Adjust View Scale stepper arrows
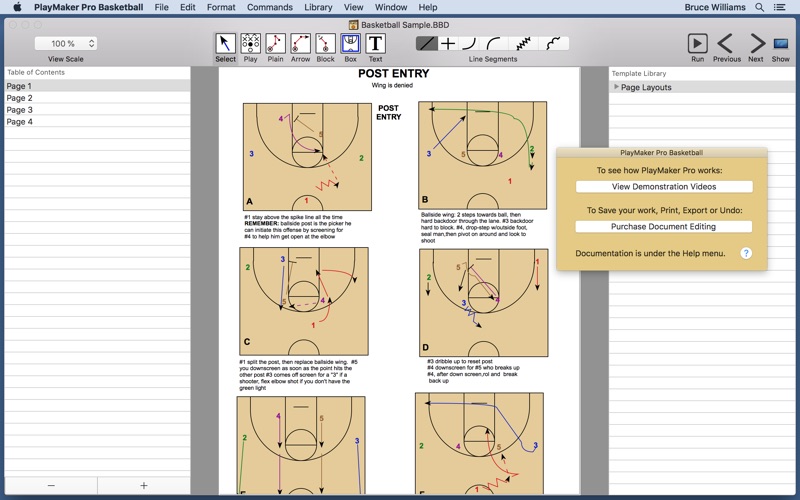The image size is (800, 500). pyautogui.click(x=91, y=43)
